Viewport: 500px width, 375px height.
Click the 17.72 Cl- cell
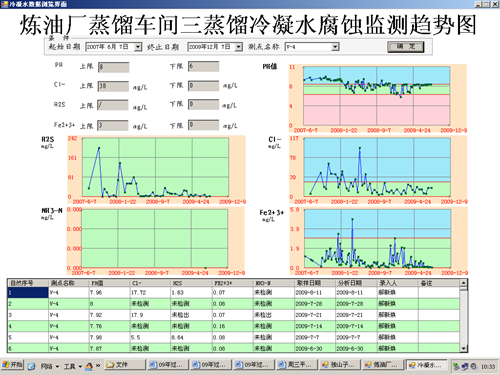[x=150, y=293]
